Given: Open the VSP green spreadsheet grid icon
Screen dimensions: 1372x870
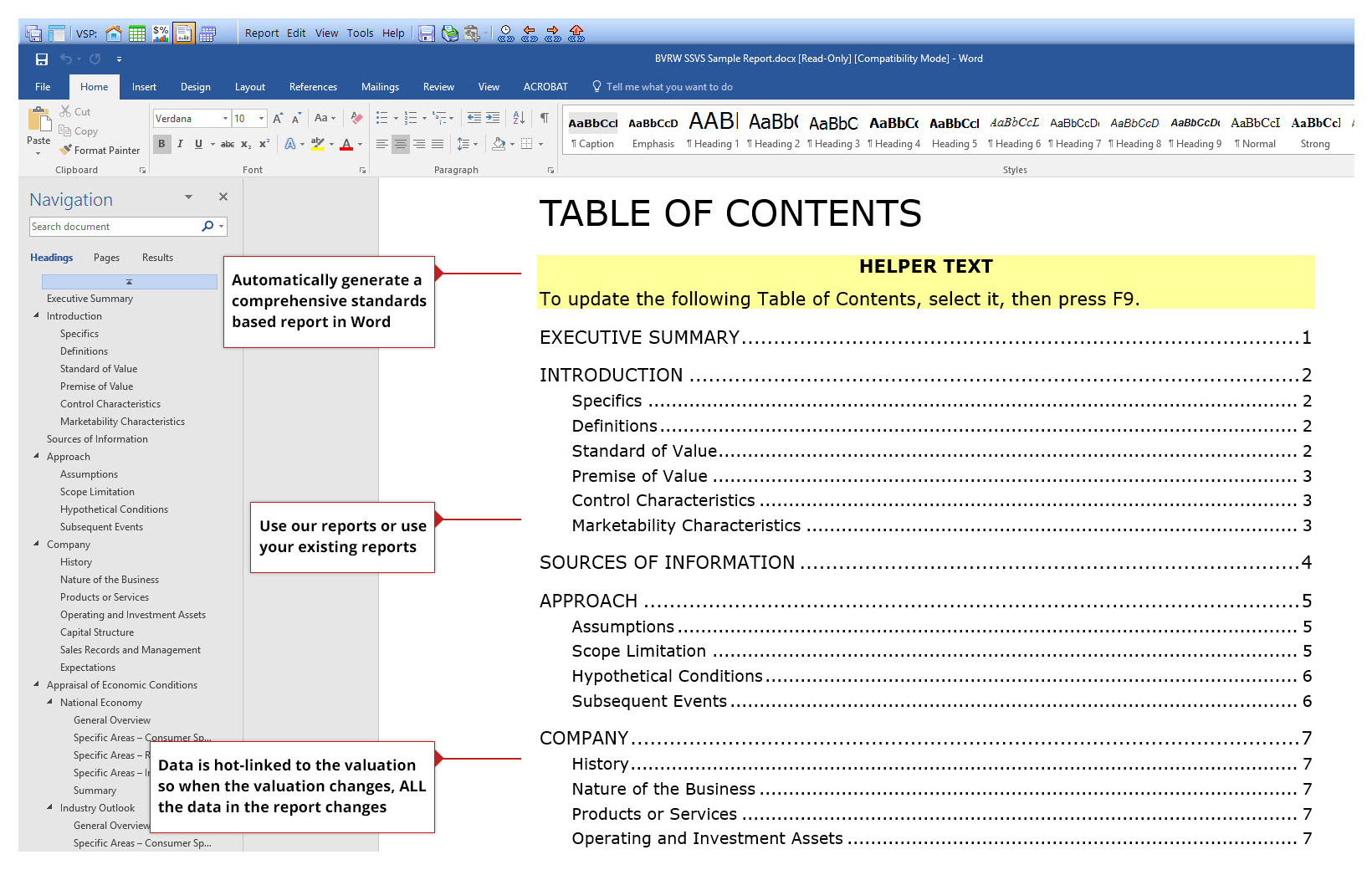Looking at the screenshot, I should tap(137, 33).
